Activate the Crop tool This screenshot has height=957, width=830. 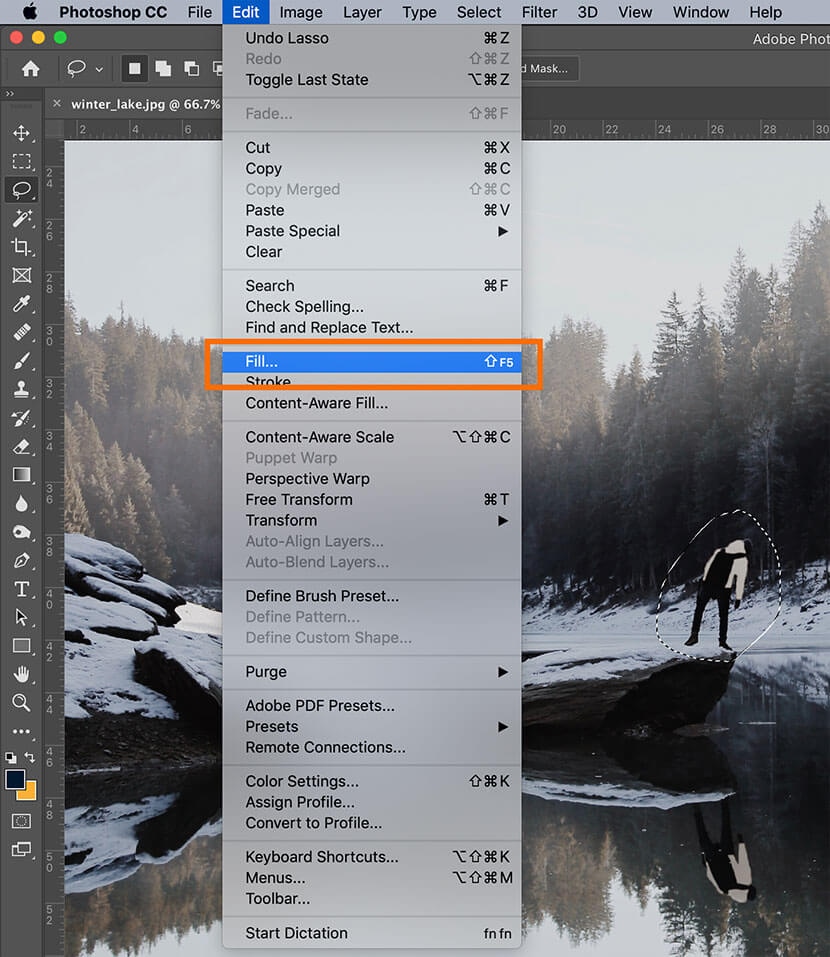pyautogui.click(x=21, y=247)
